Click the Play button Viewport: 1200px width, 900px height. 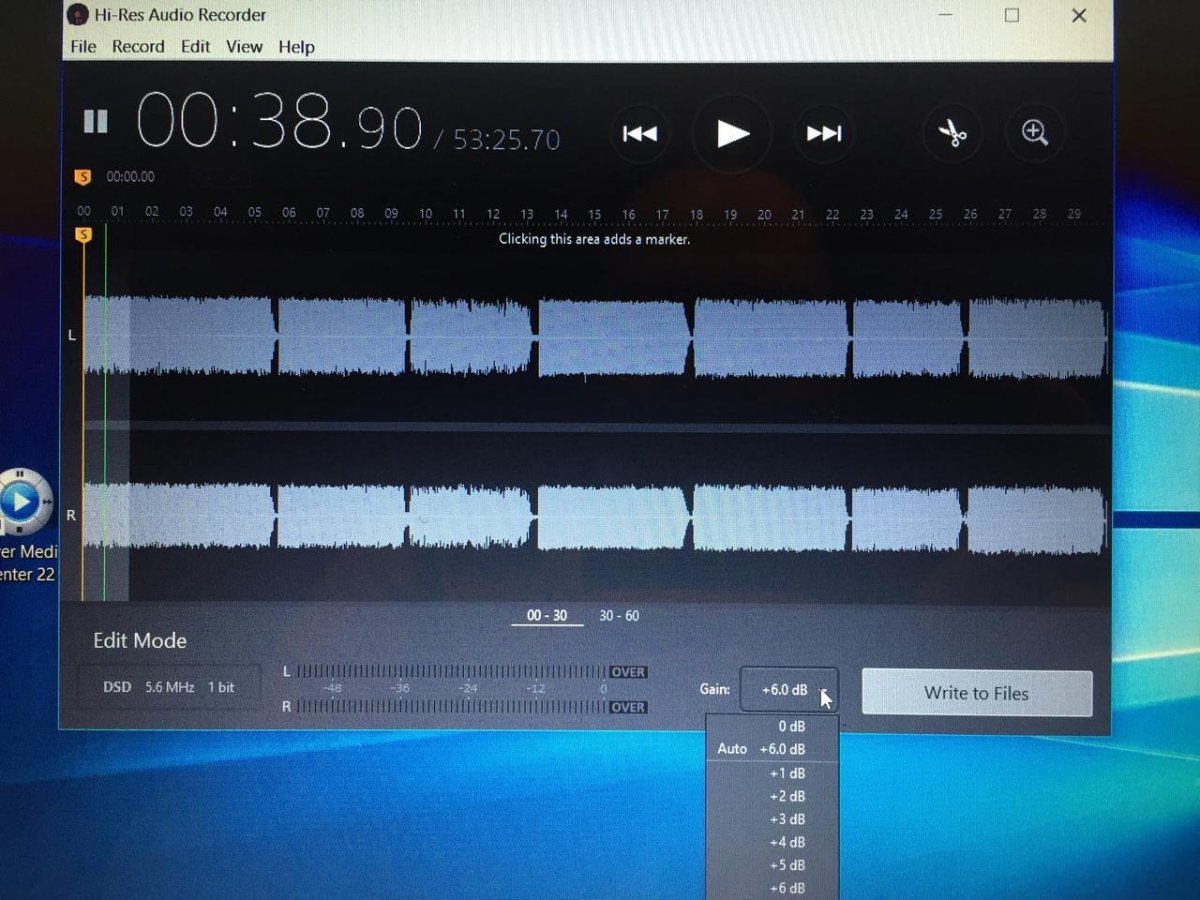pyautogui.click(x=732, y=133)
